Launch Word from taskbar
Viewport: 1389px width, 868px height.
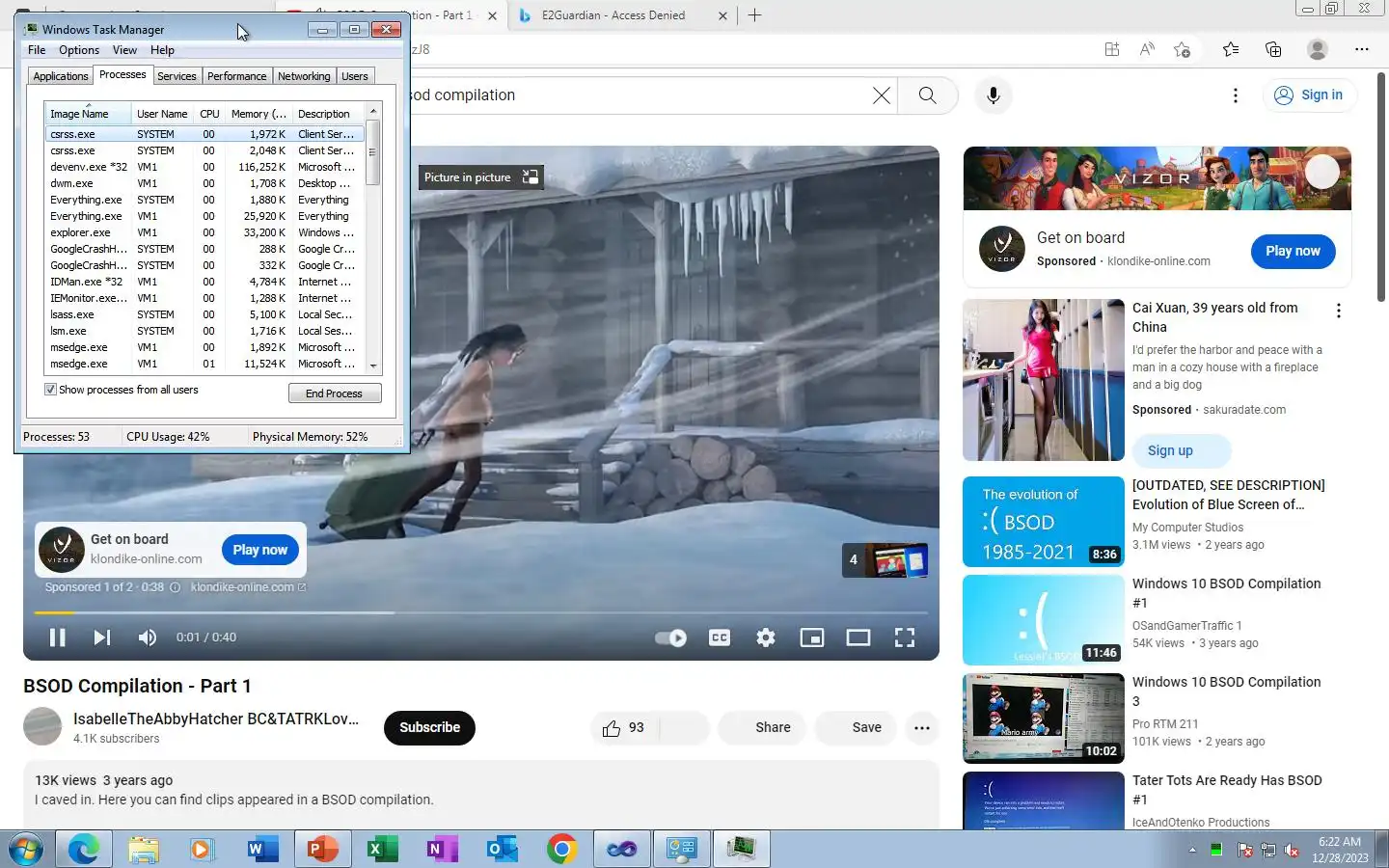pyautogui.click(x=261, y=849)
